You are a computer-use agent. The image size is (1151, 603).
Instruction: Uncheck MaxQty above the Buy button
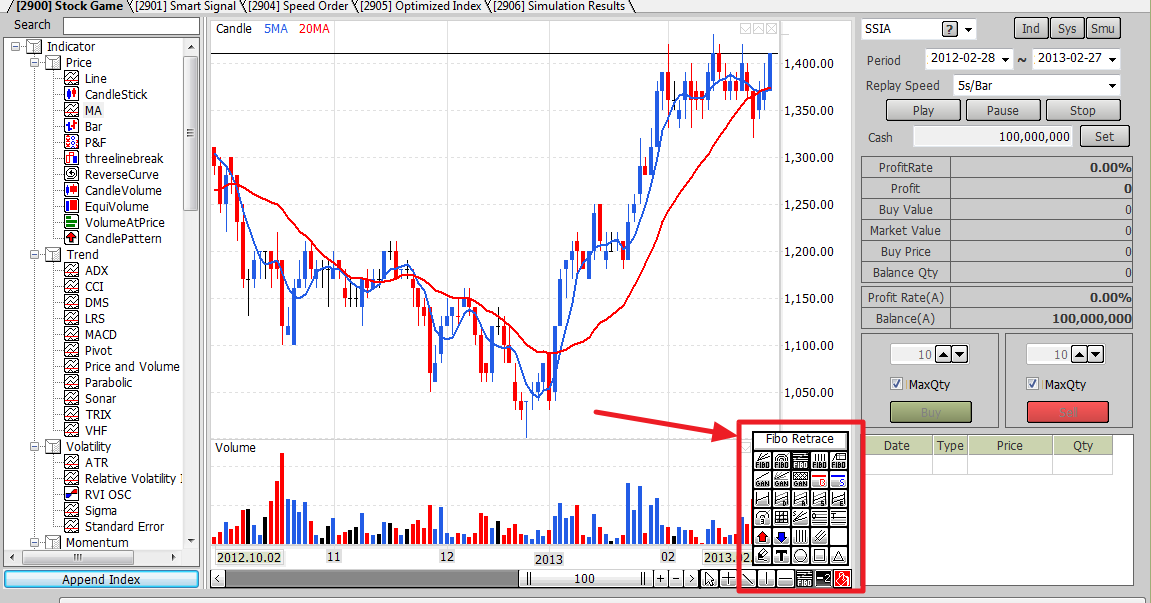(x=896, y=384)
